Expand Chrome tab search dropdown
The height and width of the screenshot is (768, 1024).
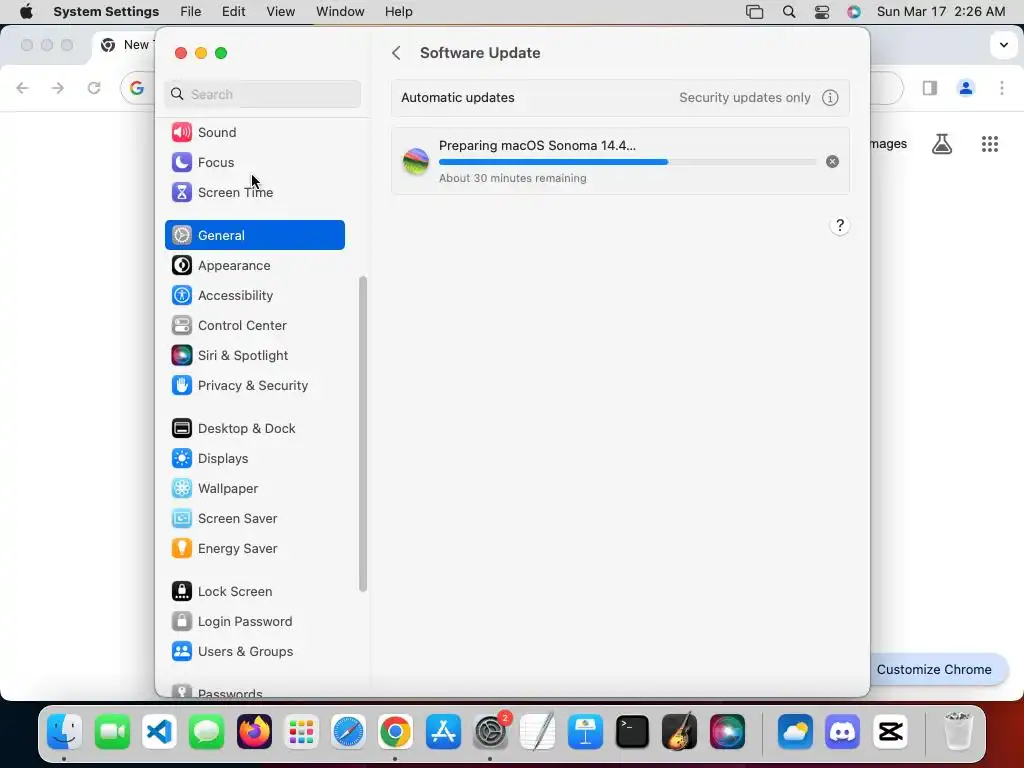click(x=1004, y=45)
